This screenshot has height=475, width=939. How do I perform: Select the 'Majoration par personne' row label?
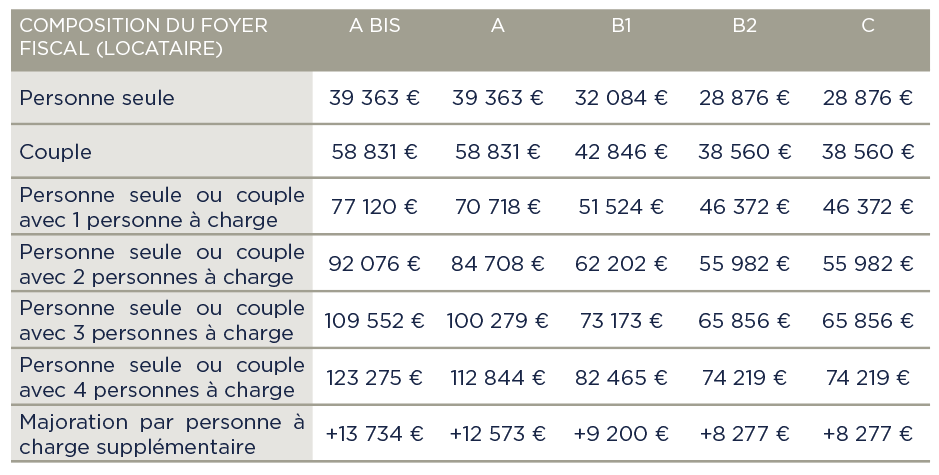click(161, 434)
